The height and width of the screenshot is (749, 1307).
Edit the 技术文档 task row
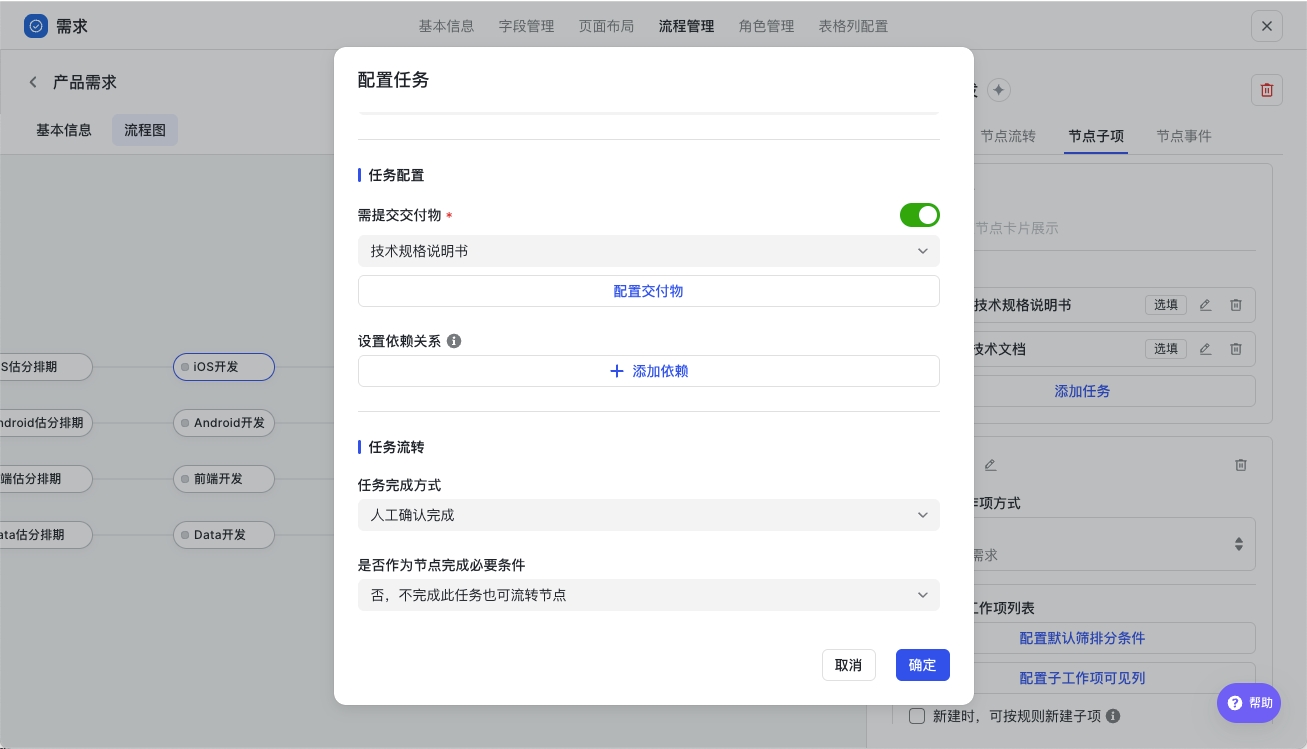coord(1205,349)
